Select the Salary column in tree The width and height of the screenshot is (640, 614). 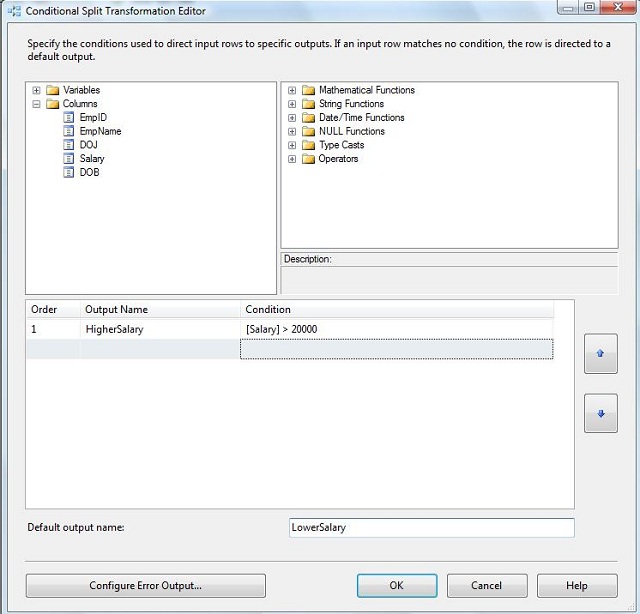[x=92, y=159]
